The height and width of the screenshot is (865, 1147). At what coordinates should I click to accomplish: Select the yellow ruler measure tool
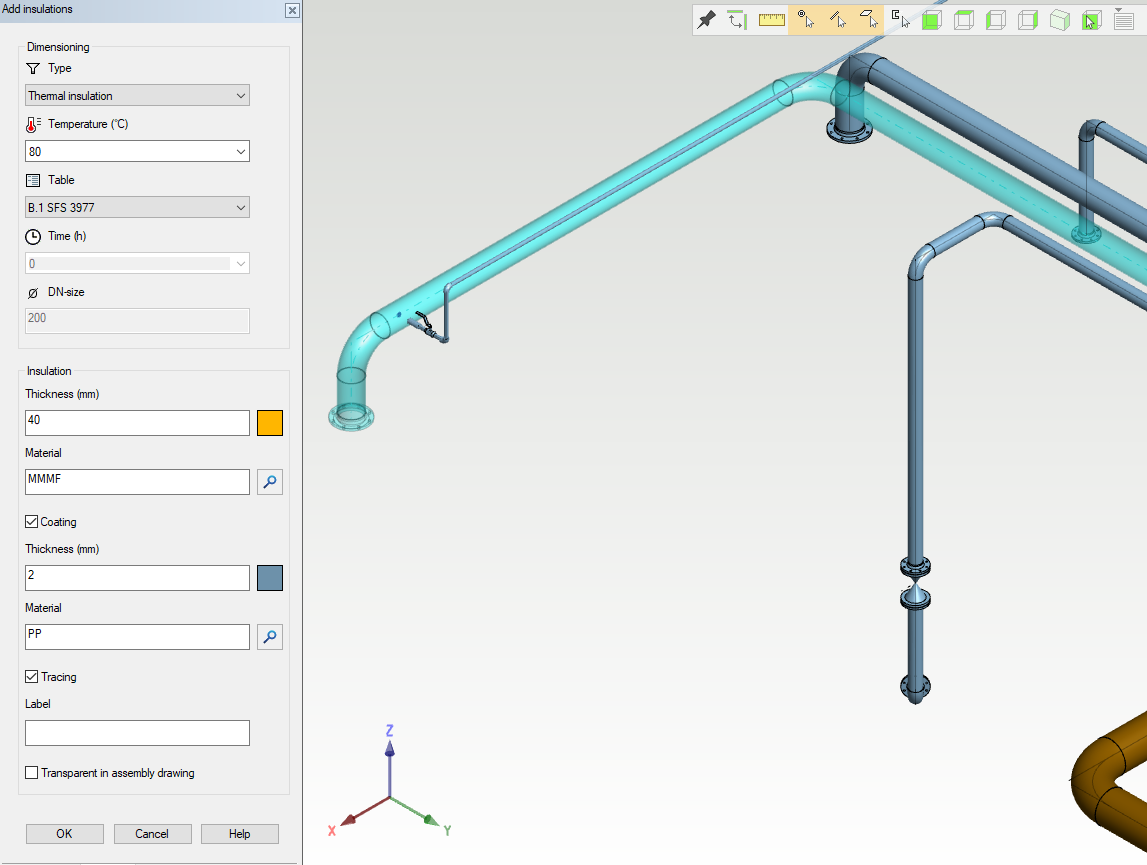[x=771, y=20]
